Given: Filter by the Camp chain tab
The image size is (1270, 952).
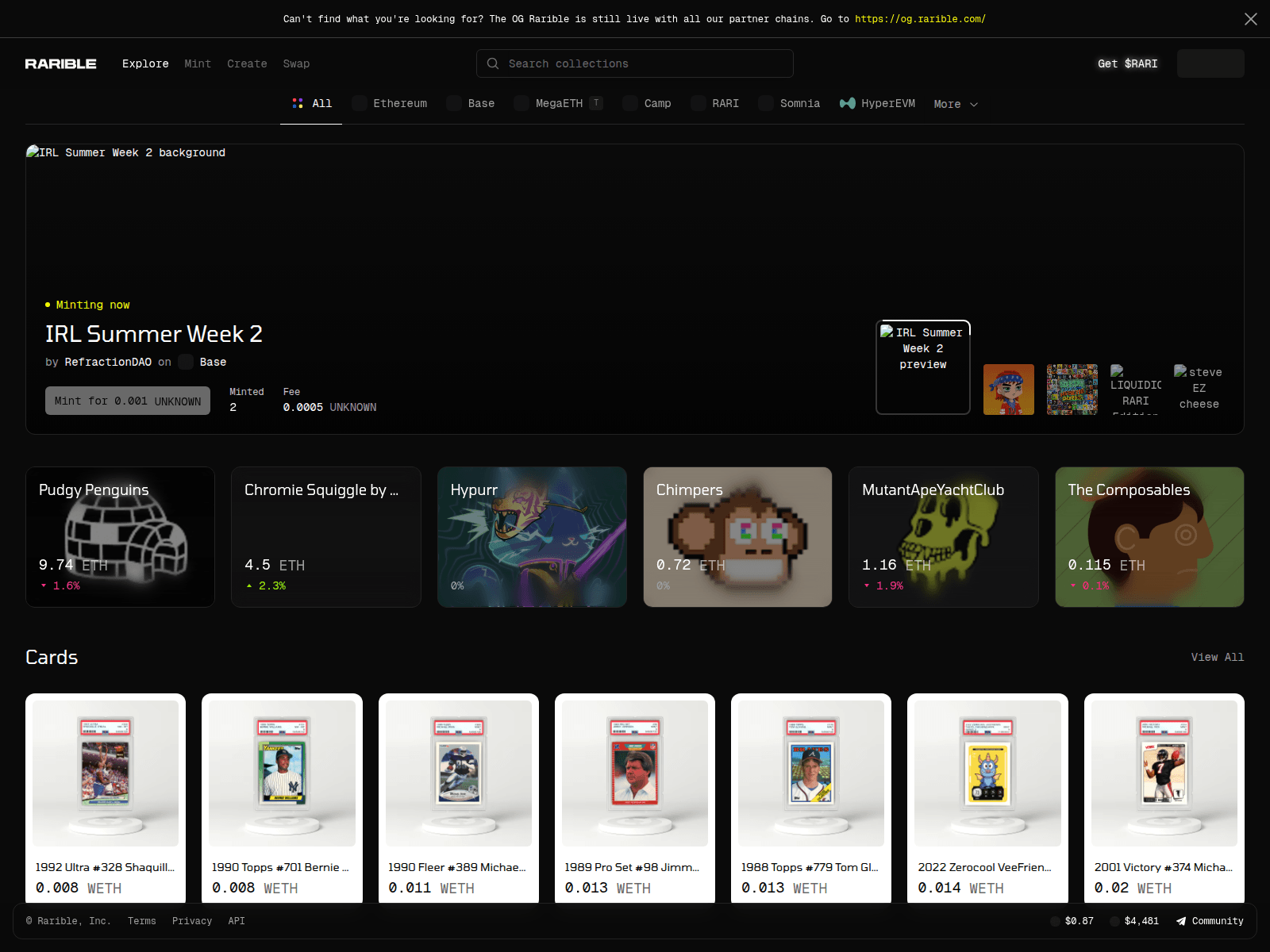Looking at the screenshot, I should 647,103.
